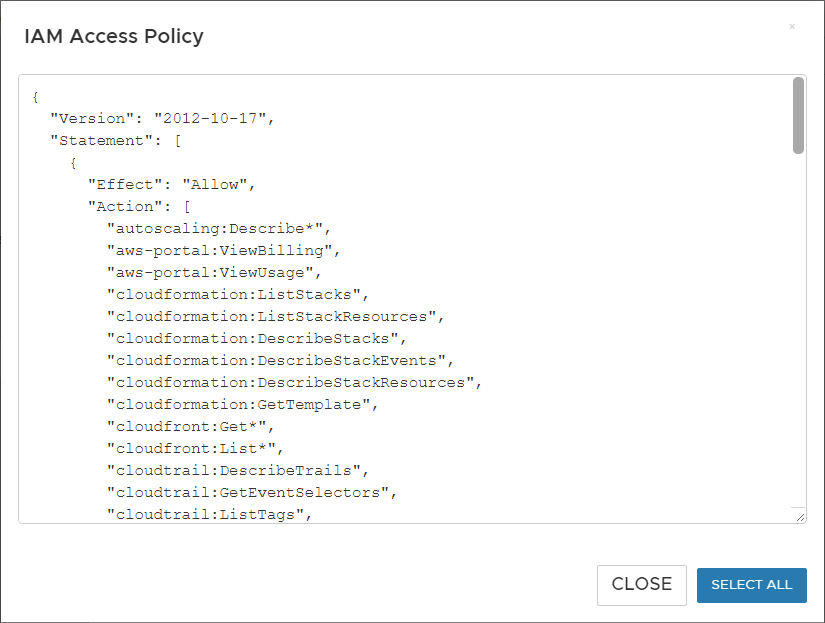This screenshot has height=623, width=825.
Task: Click the SELECT ALL button
Action: click(x=751, y=585)
